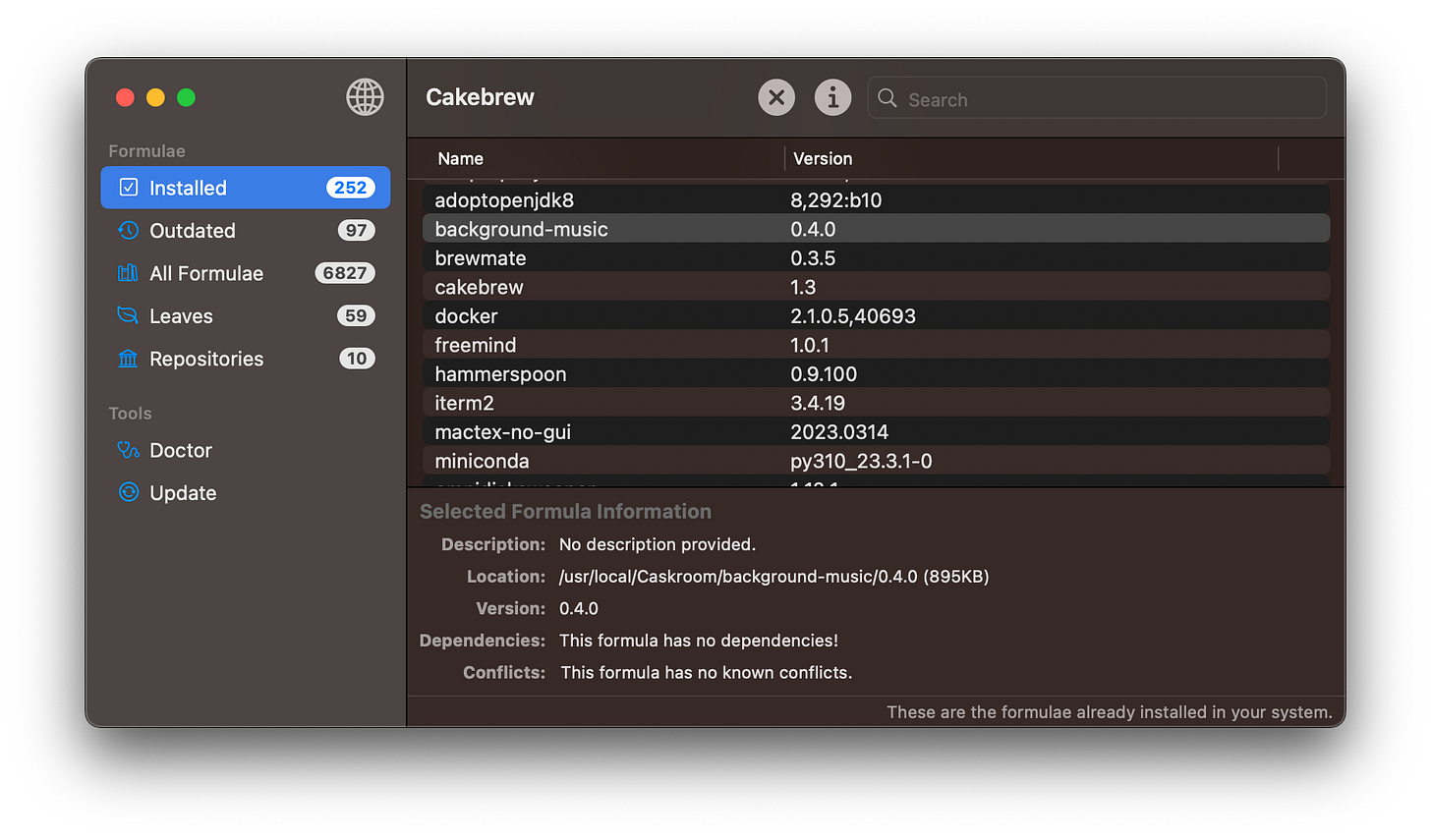Image resolution: width=1431 pixels, height=840 pixels.
Task: Click the magnifier icon in search field
Action: 887,98
